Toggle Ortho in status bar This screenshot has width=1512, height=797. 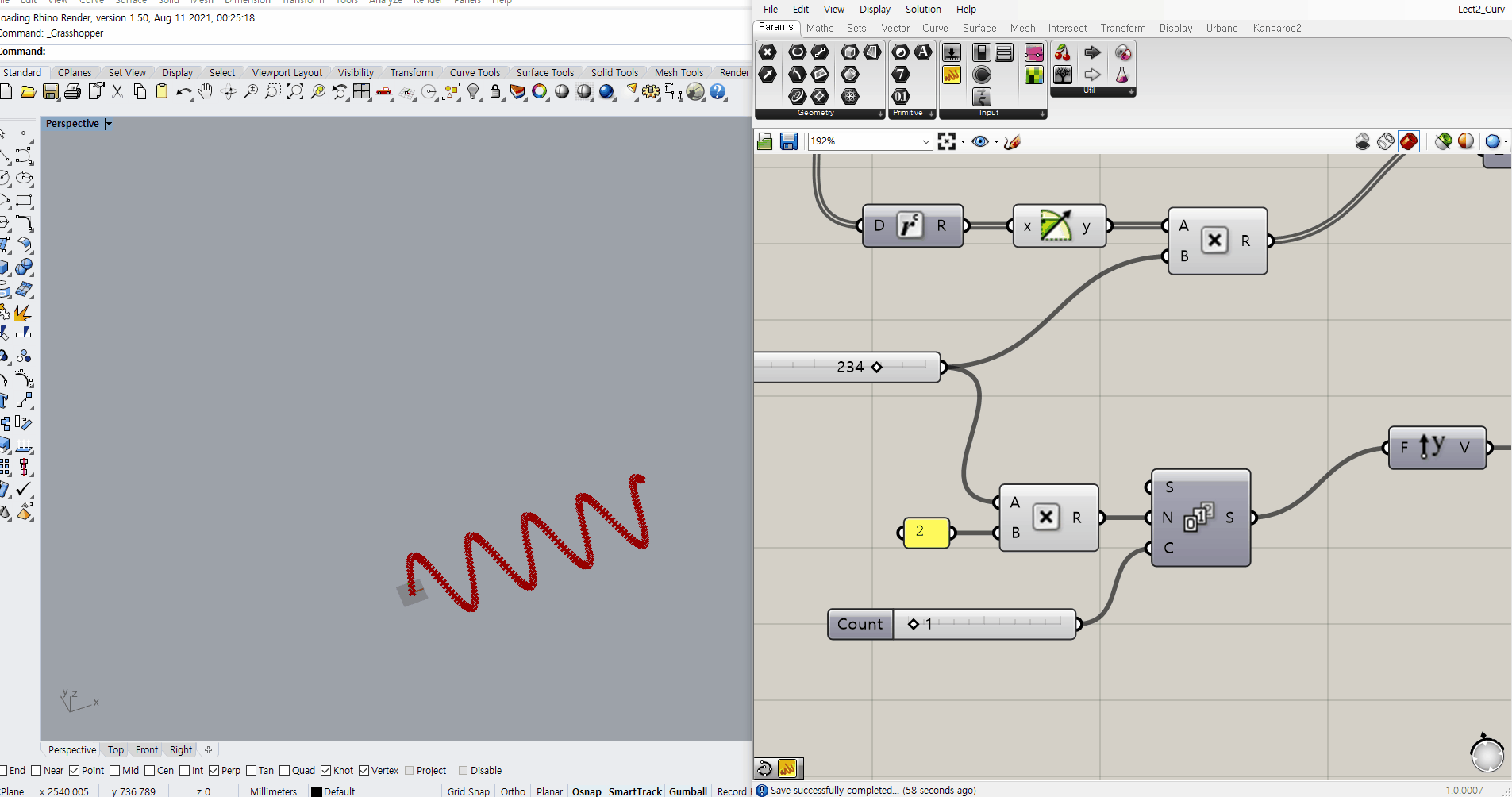(x=513, y=791)
